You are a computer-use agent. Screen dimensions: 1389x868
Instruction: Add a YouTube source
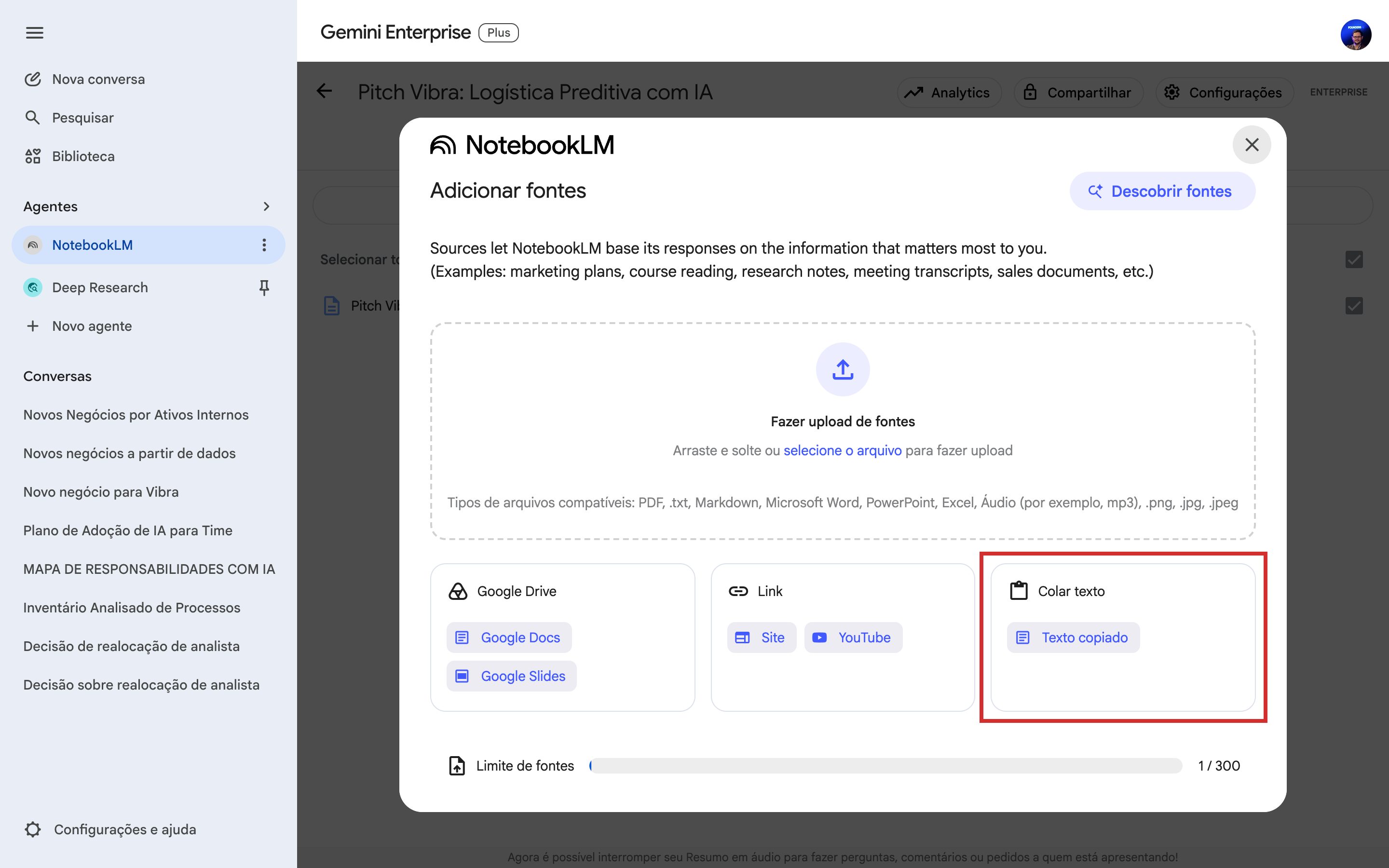pos(853,637)
